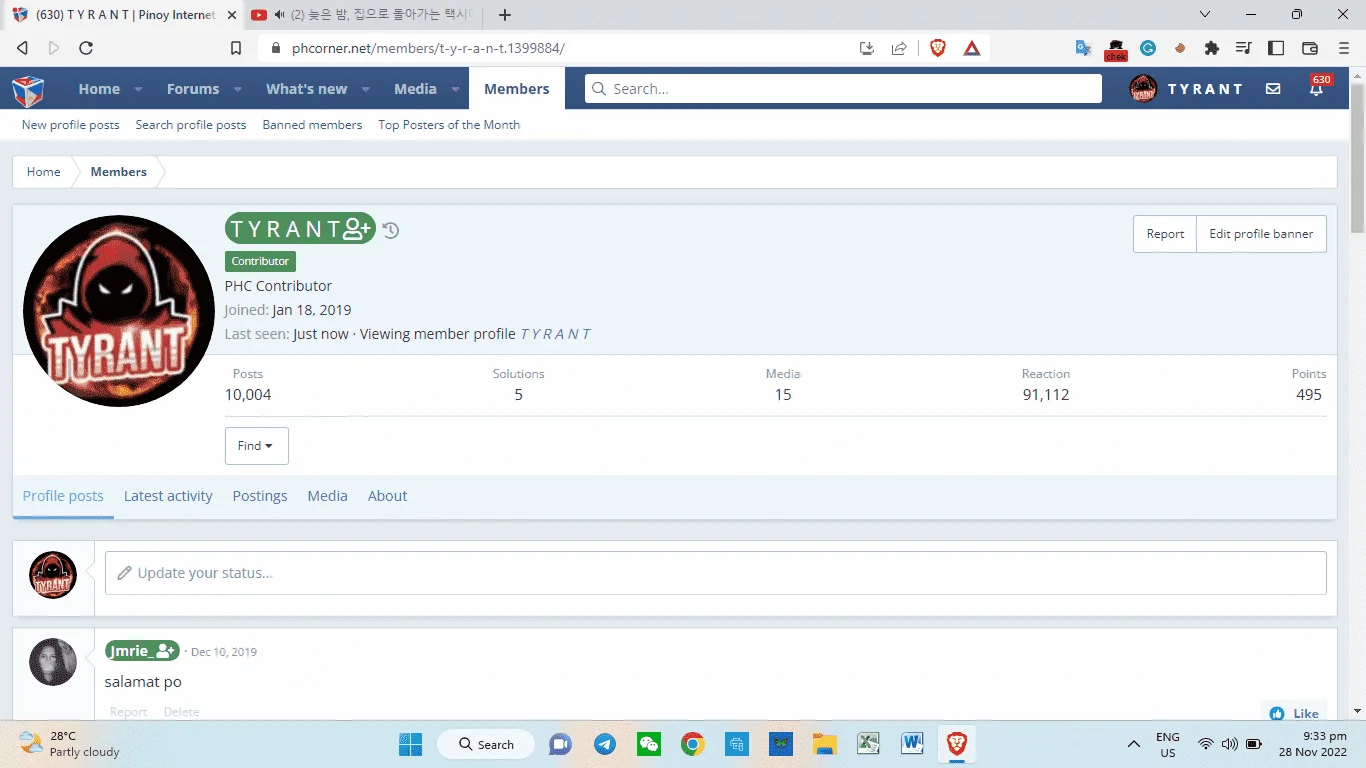The image size is (1366, 768).
Task: Open Banned members link
Action: (x=312, y=125)
